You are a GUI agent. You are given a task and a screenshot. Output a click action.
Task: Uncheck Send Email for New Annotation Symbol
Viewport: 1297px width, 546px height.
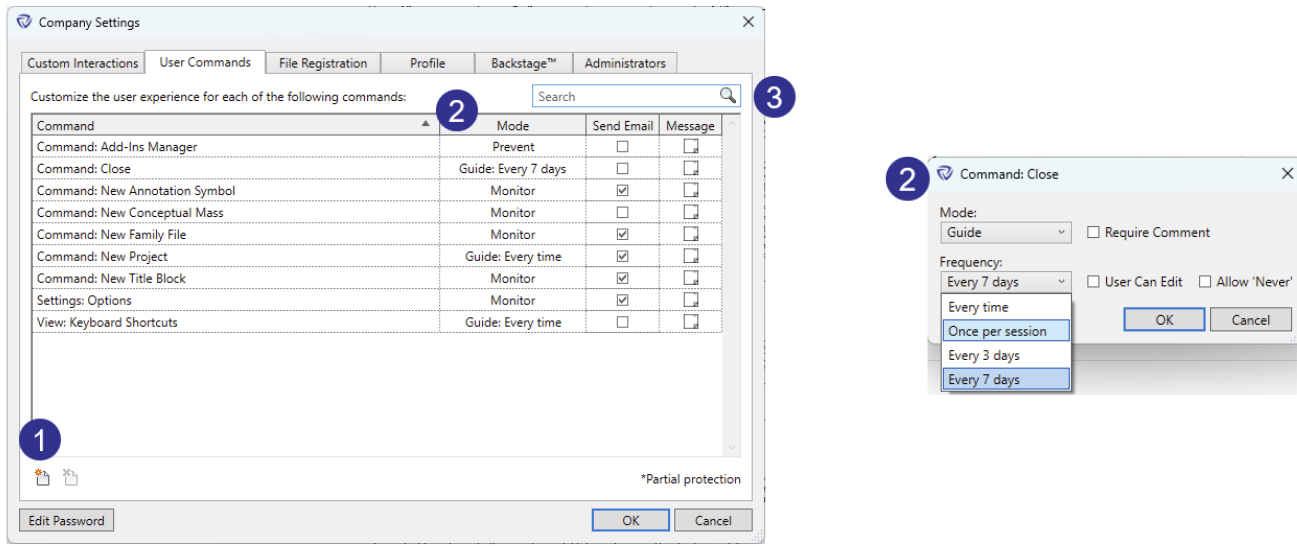(622, 191)
